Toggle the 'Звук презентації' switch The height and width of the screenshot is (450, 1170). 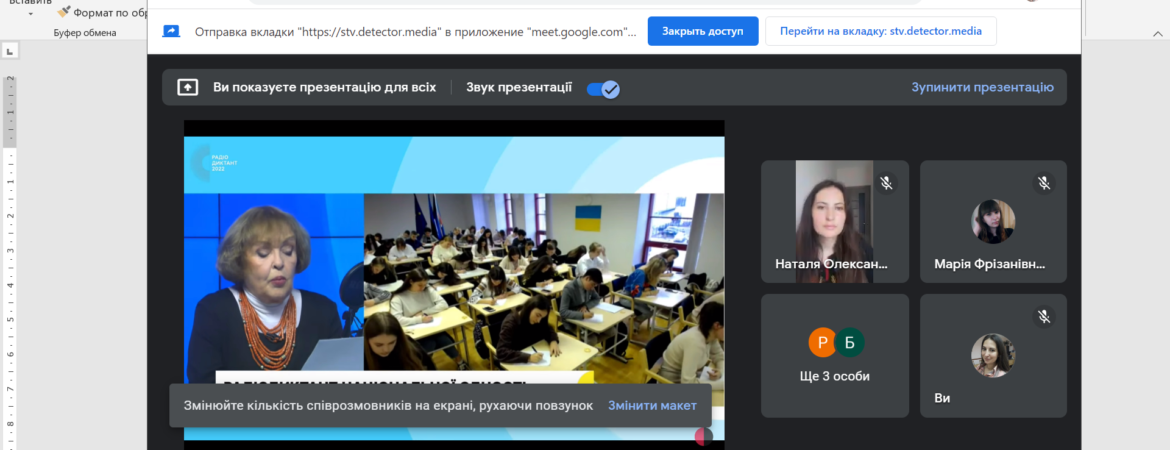(603, 90)
